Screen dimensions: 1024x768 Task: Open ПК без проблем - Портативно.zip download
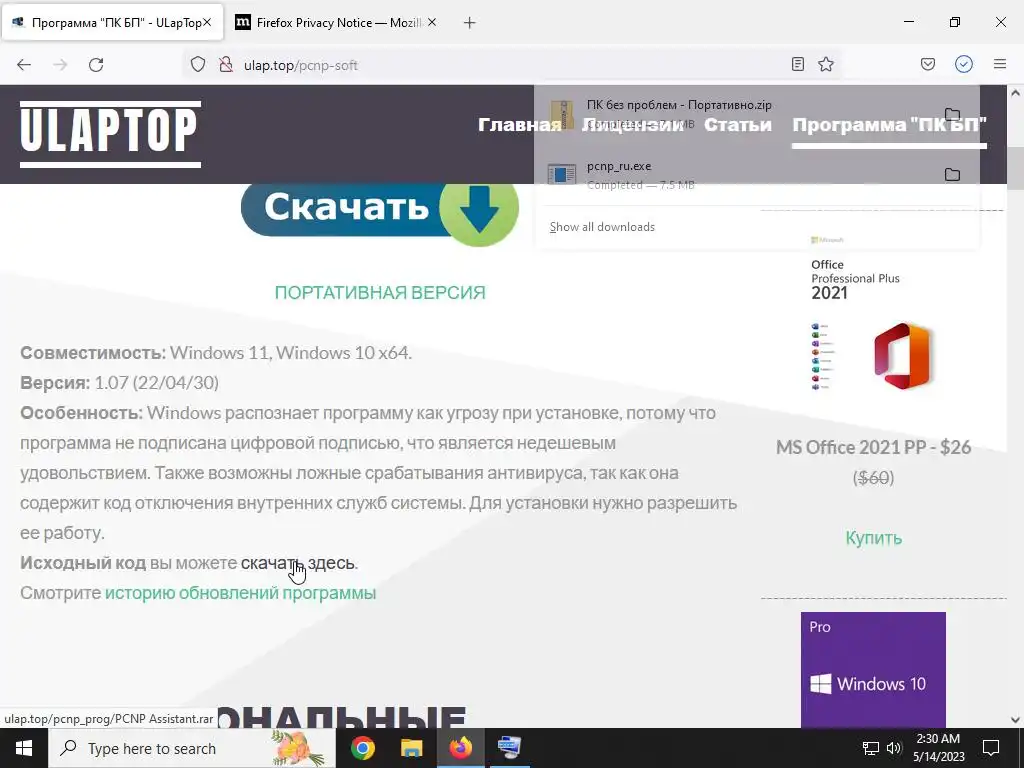tap(738, 114)
